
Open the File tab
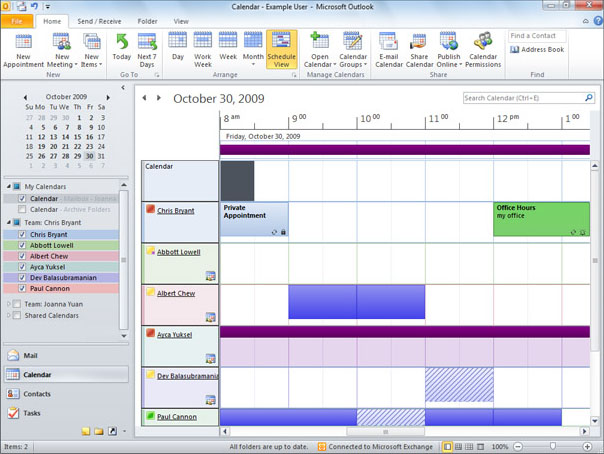[17, 21]
